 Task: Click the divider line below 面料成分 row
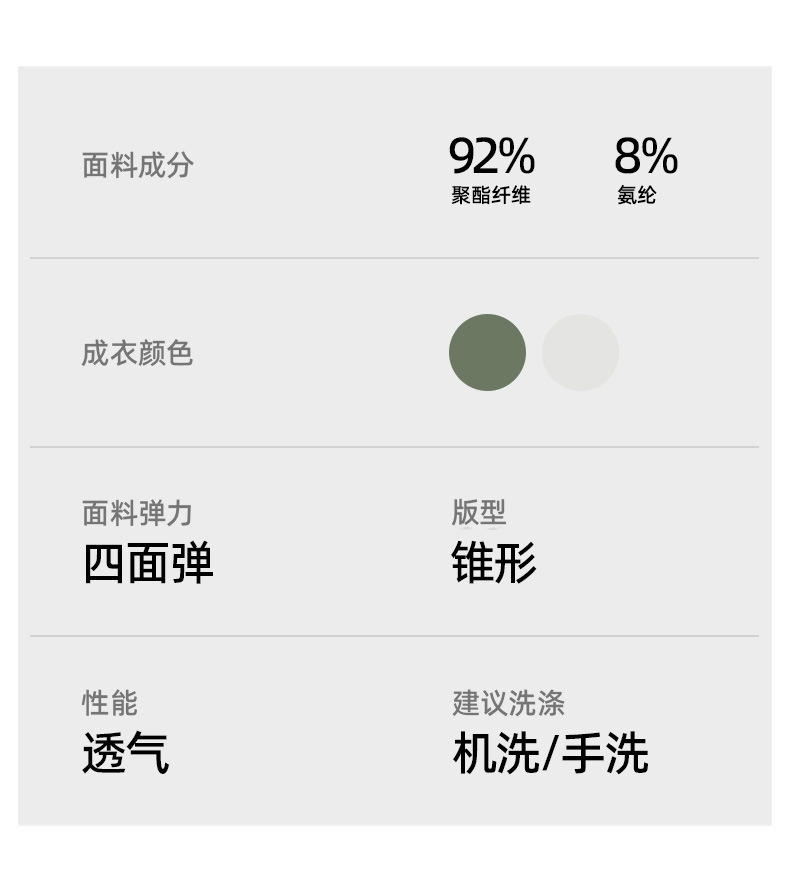[x=394, y=258]
